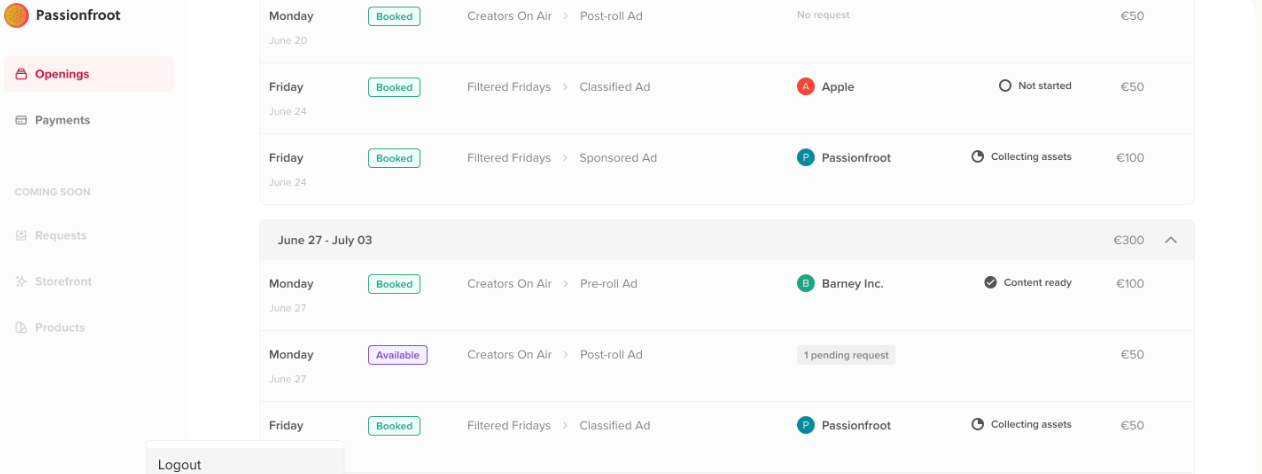Open the Passionfroot Sponsored Ad sponsor link

[x=855, y=158]
